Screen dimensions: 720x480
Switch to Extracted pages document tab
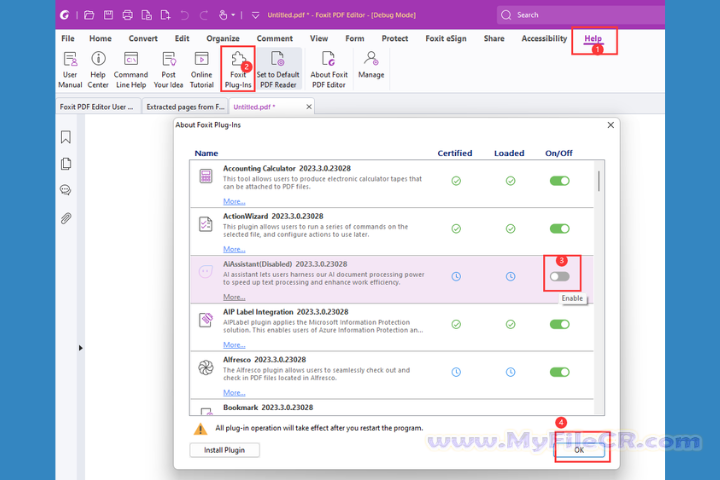185,107
